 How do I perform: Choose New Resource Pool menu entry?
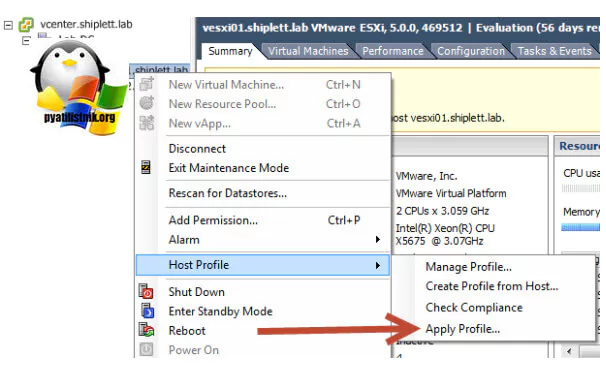click(x=263, y=104)
